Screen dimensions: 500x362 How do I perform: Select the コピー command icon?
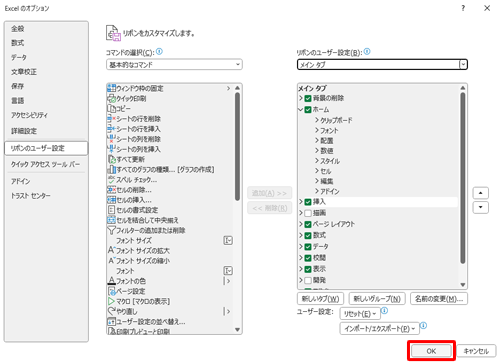coord(111,108)
